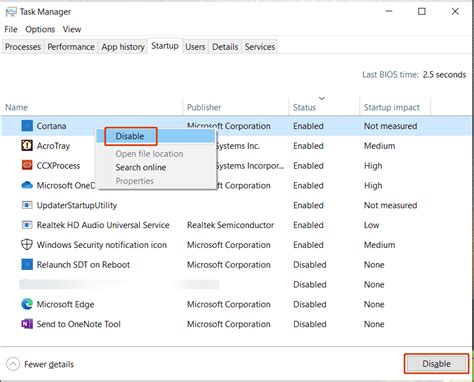Select the UpdaterStartupUtility entry
This screenshot has height=382, width=474.
coord(77,205)
